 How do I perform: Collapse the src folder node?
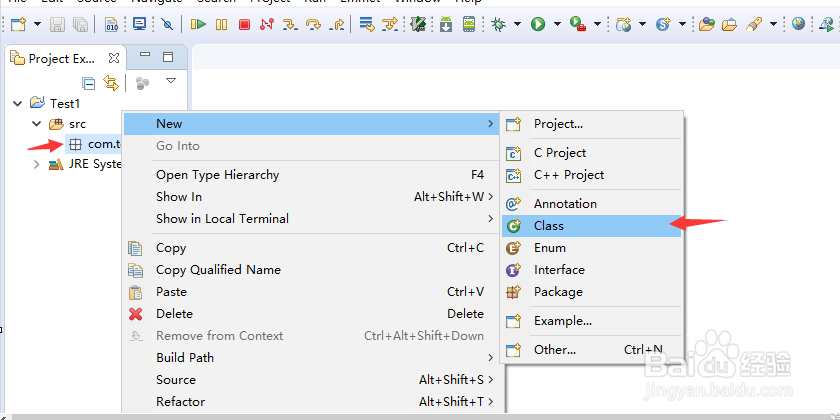[37, 124]
